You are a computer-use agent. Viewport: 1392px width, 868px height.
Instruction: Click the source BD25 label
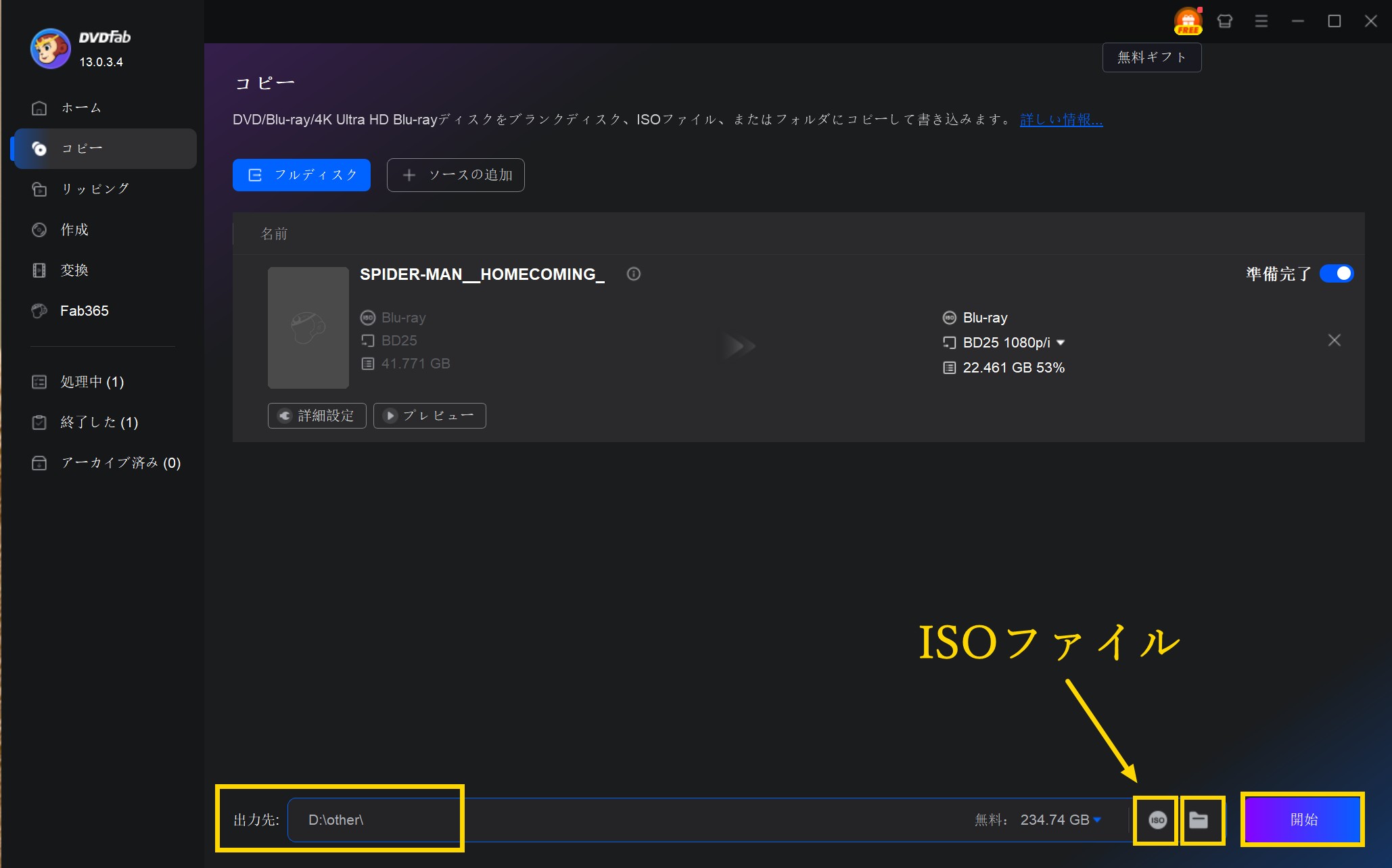[399, 341]
